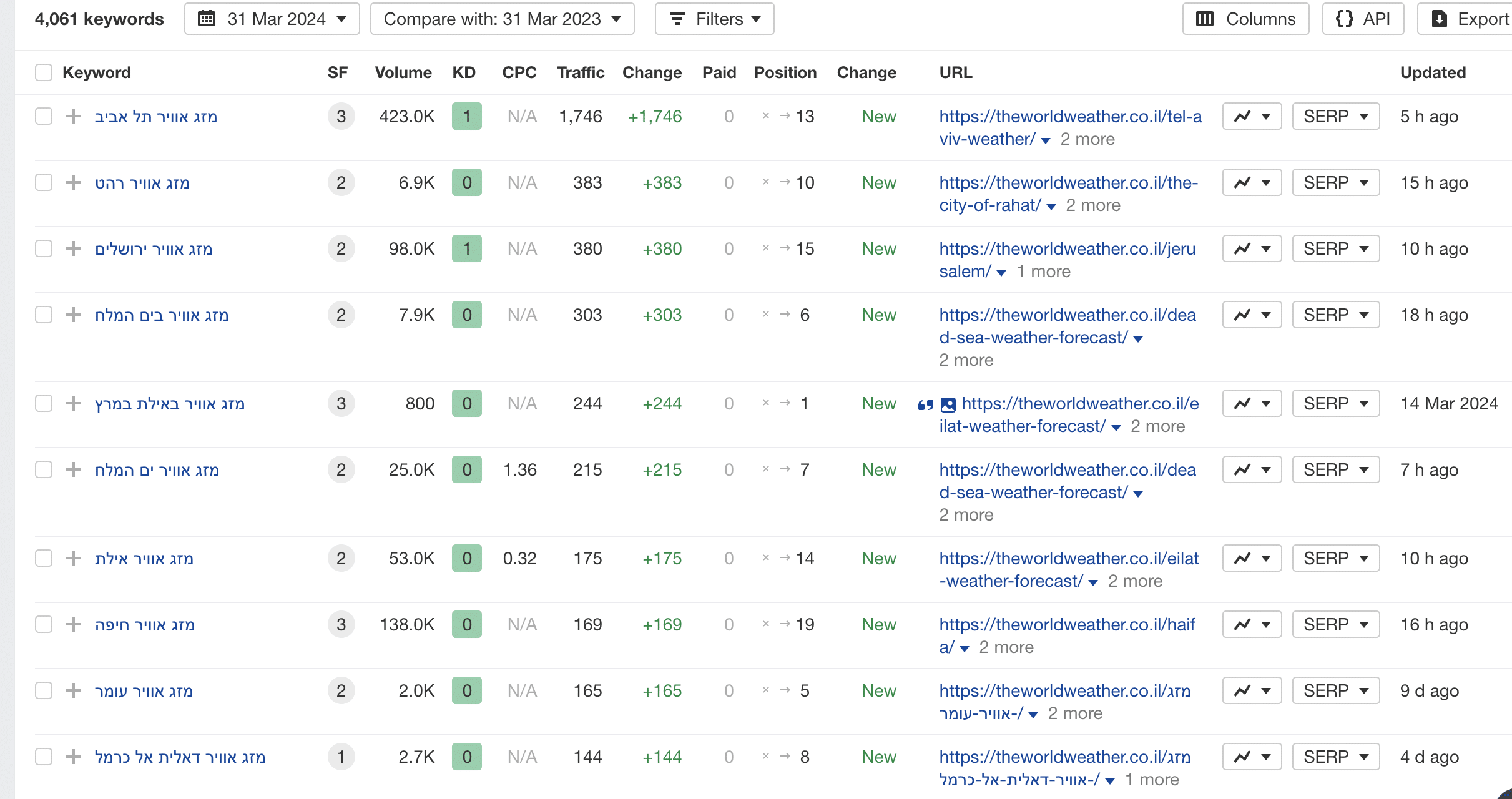Viewport: 1512px width, 799px height.
Task: Add מזג אוויר בים המלח keyword with plus icon
Action: 74,315
